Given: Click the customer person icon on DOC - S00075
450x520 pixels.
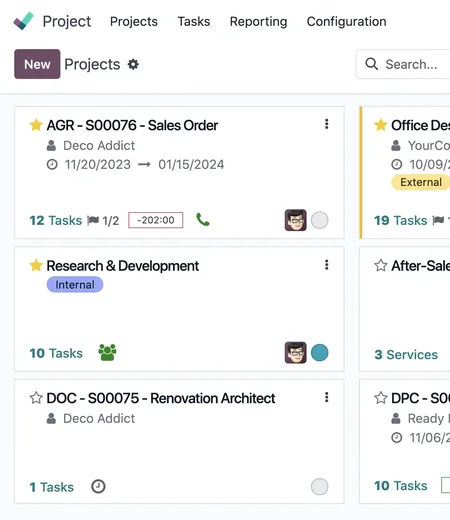Looking at the screenshot, I should pyautogui.click(x=51, y=418).
